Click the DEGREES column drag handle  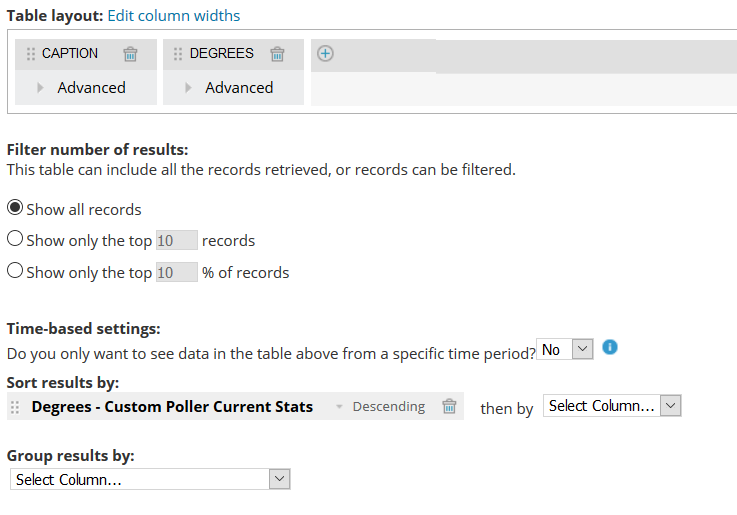[x=178, y=54]
